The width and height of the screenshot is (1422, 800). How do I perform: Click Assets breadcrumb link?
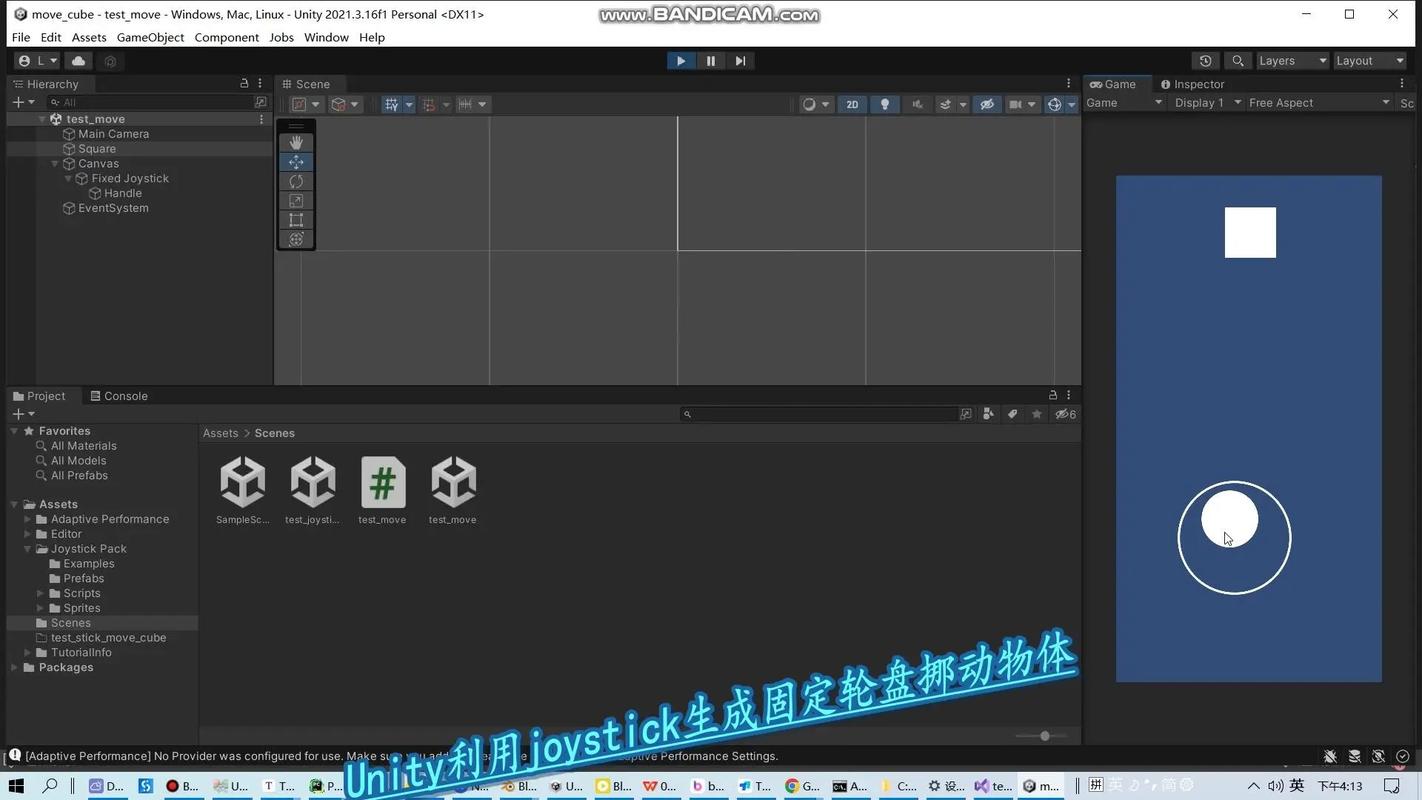220,433
